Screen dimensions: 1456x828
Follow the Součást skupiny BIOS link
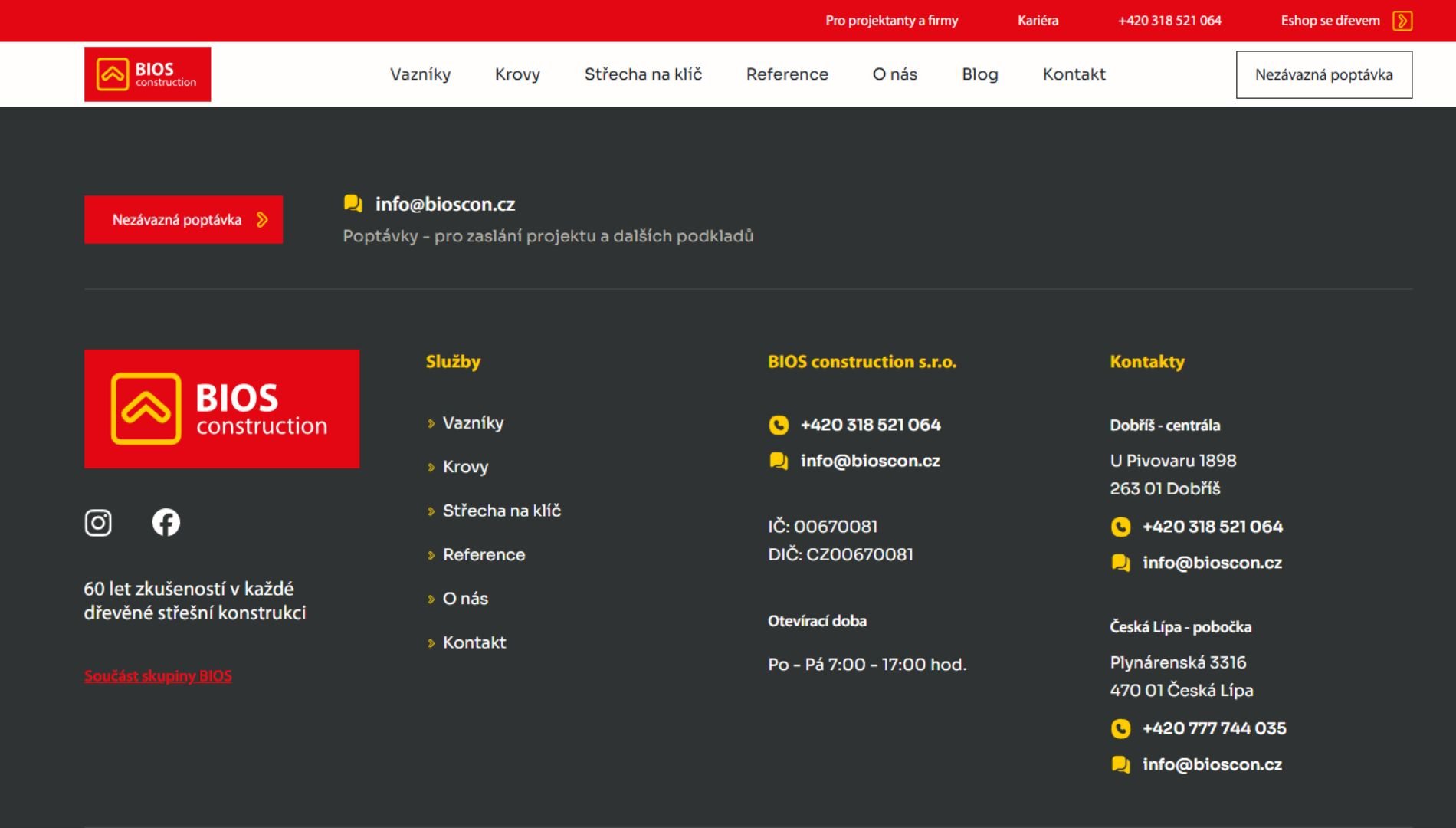click(x=158, y=676)
